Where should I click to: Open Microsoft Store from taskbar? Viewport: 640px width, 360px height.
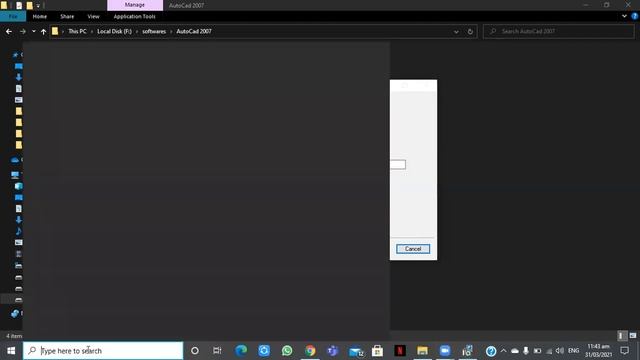(378, 351)
